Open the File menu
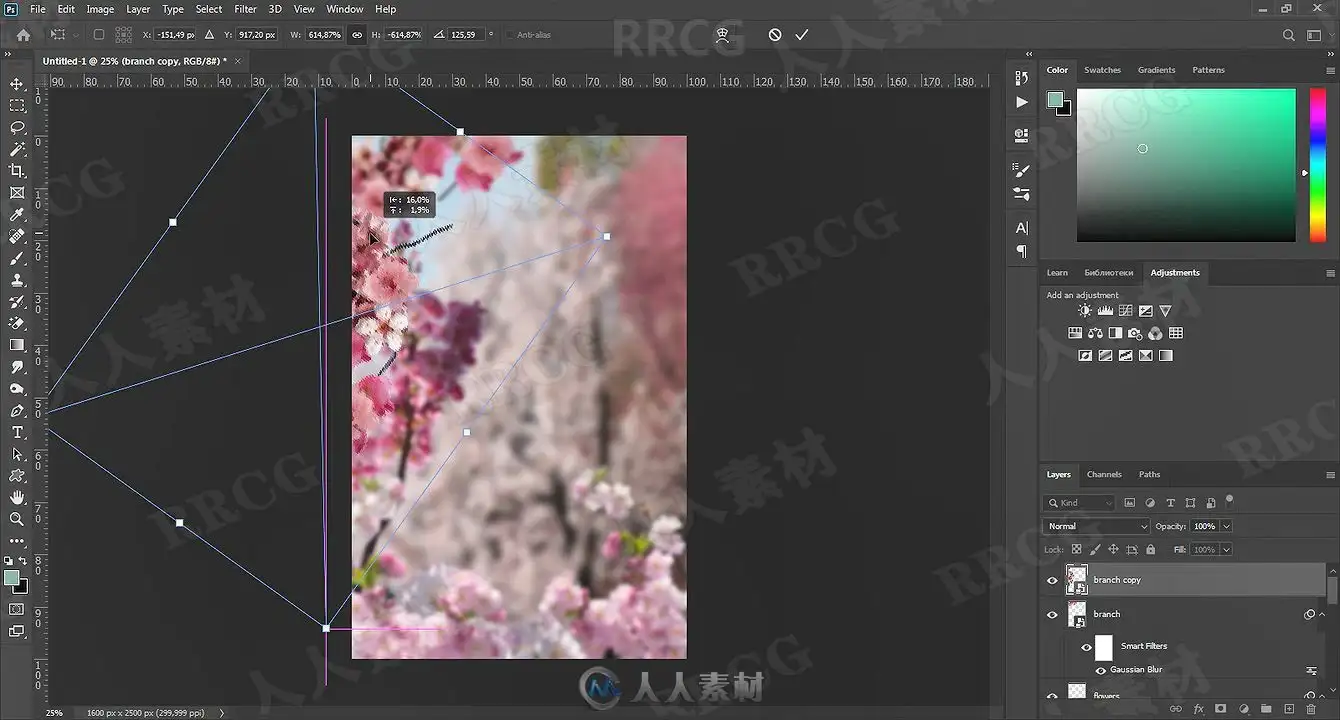The image size is (1340, 720). (38, 9)
